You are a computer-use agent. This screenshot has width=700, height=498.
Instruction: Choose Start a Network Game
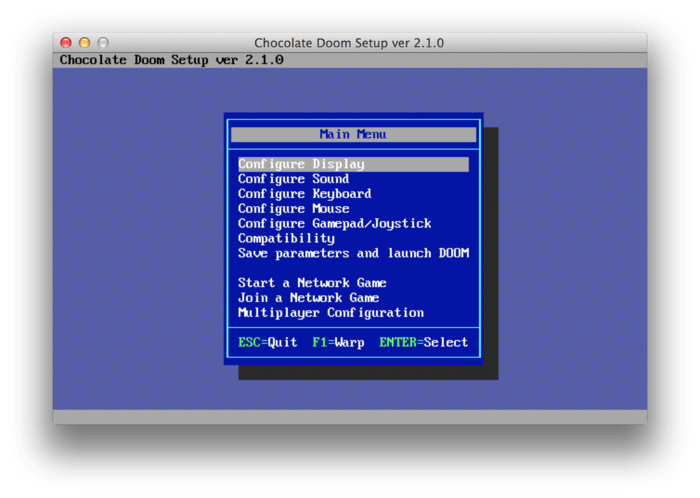click(312, 283)
